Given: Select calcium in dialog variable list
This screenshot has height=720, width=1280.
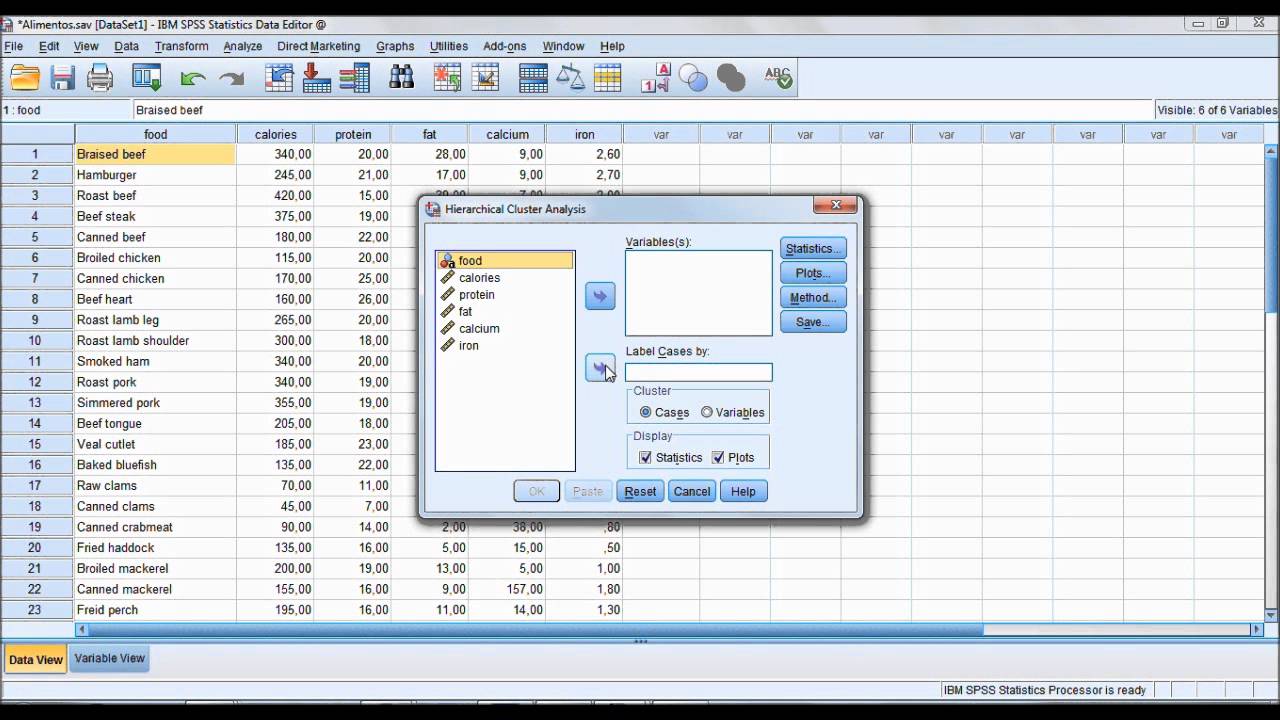Looking at the screenshot, I should (479, 329).
